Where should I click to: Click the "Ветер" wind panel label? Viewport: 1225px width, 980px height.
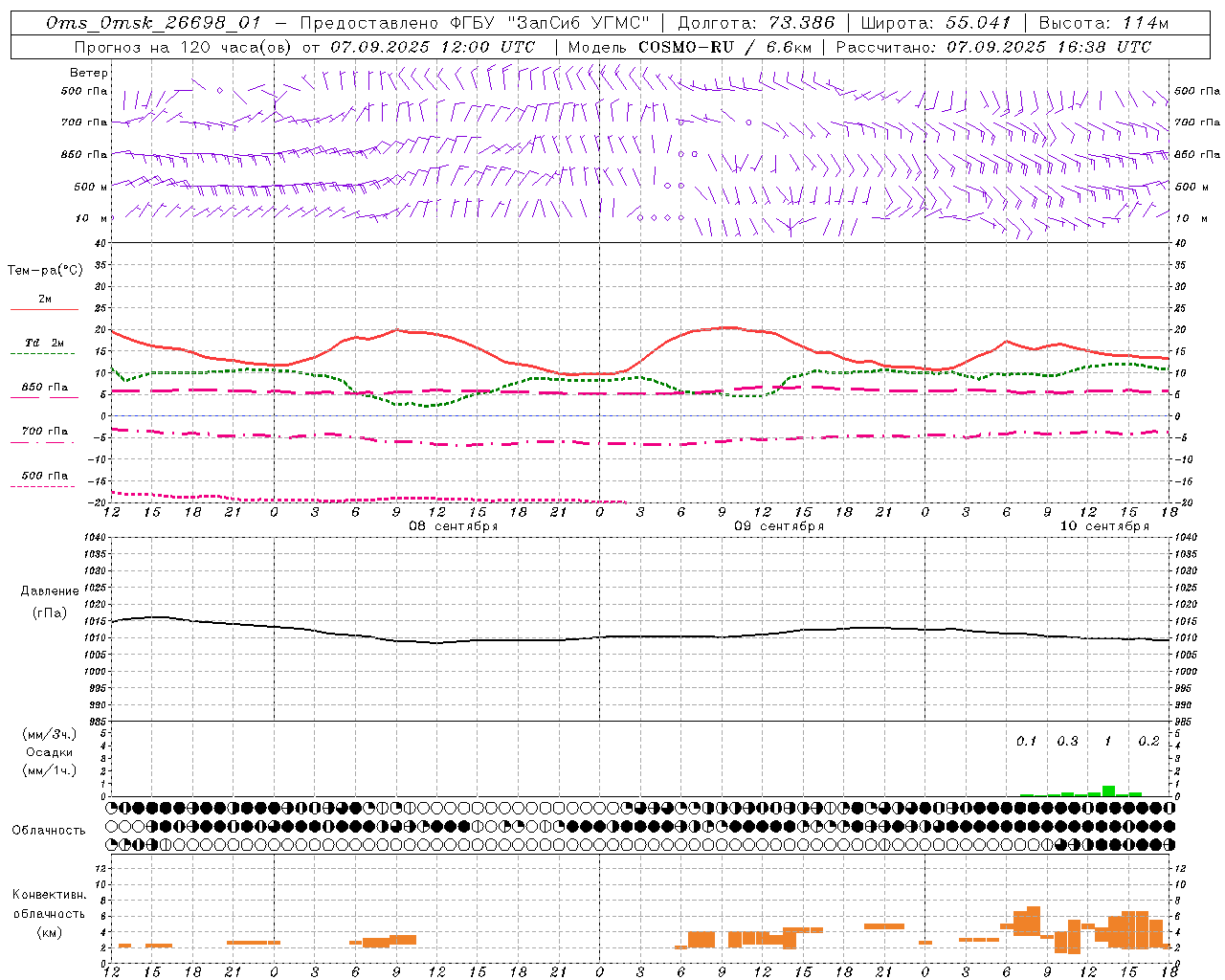click(x=89, y=73)
